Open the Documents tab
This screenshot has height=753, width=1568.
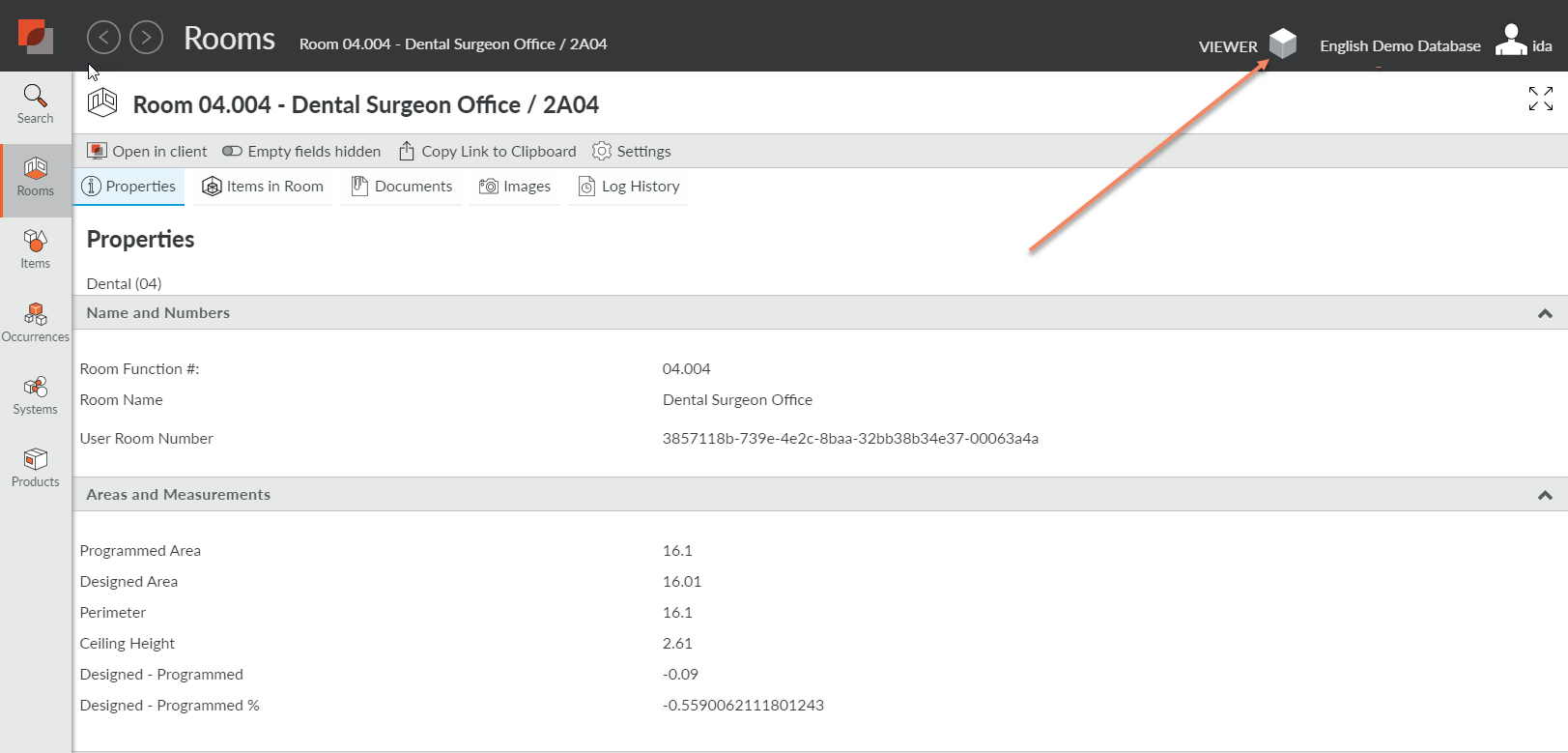tap(402, 187)
